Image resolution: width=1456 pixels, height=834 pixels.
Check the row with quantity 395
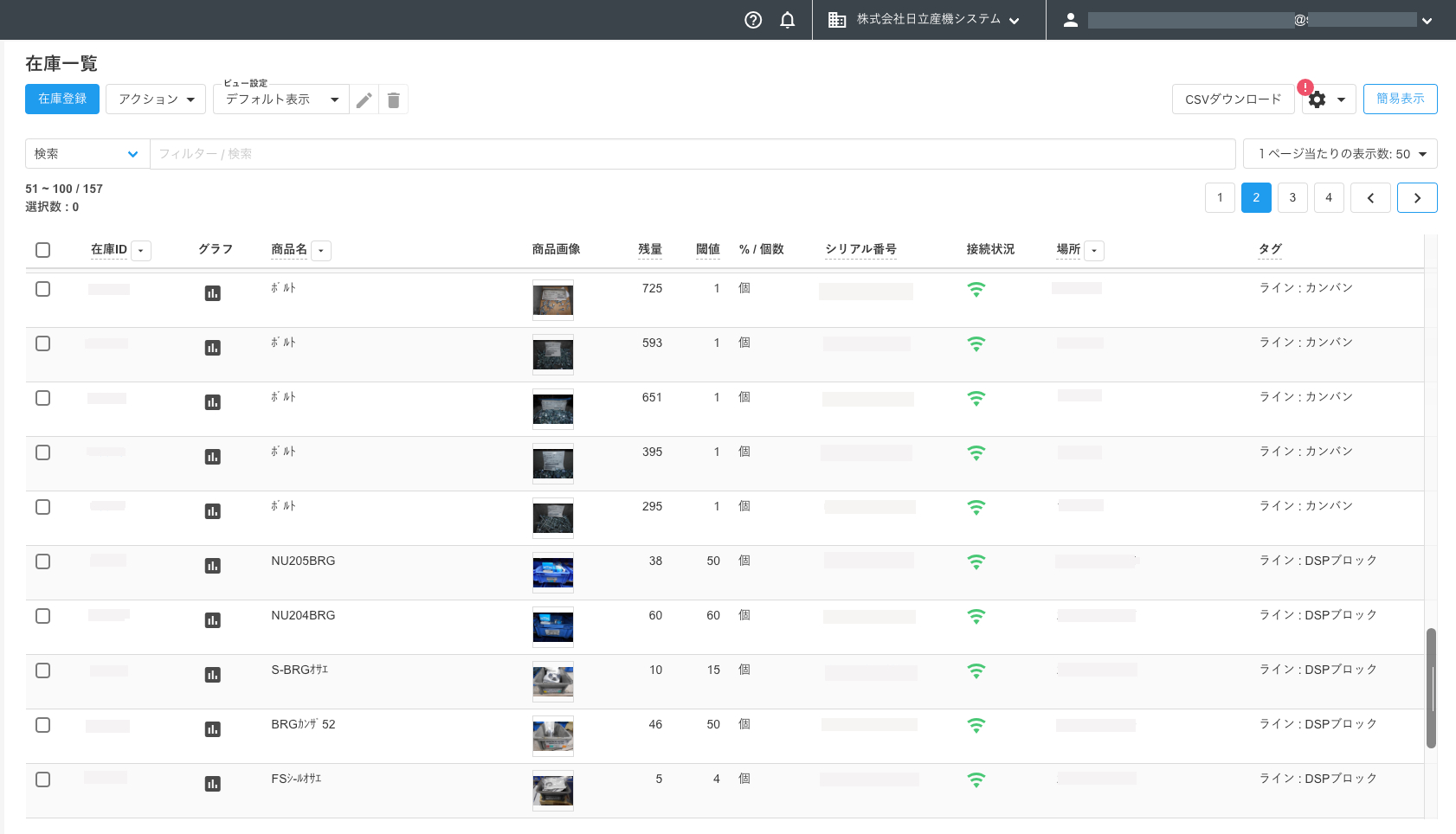[42, 452]
